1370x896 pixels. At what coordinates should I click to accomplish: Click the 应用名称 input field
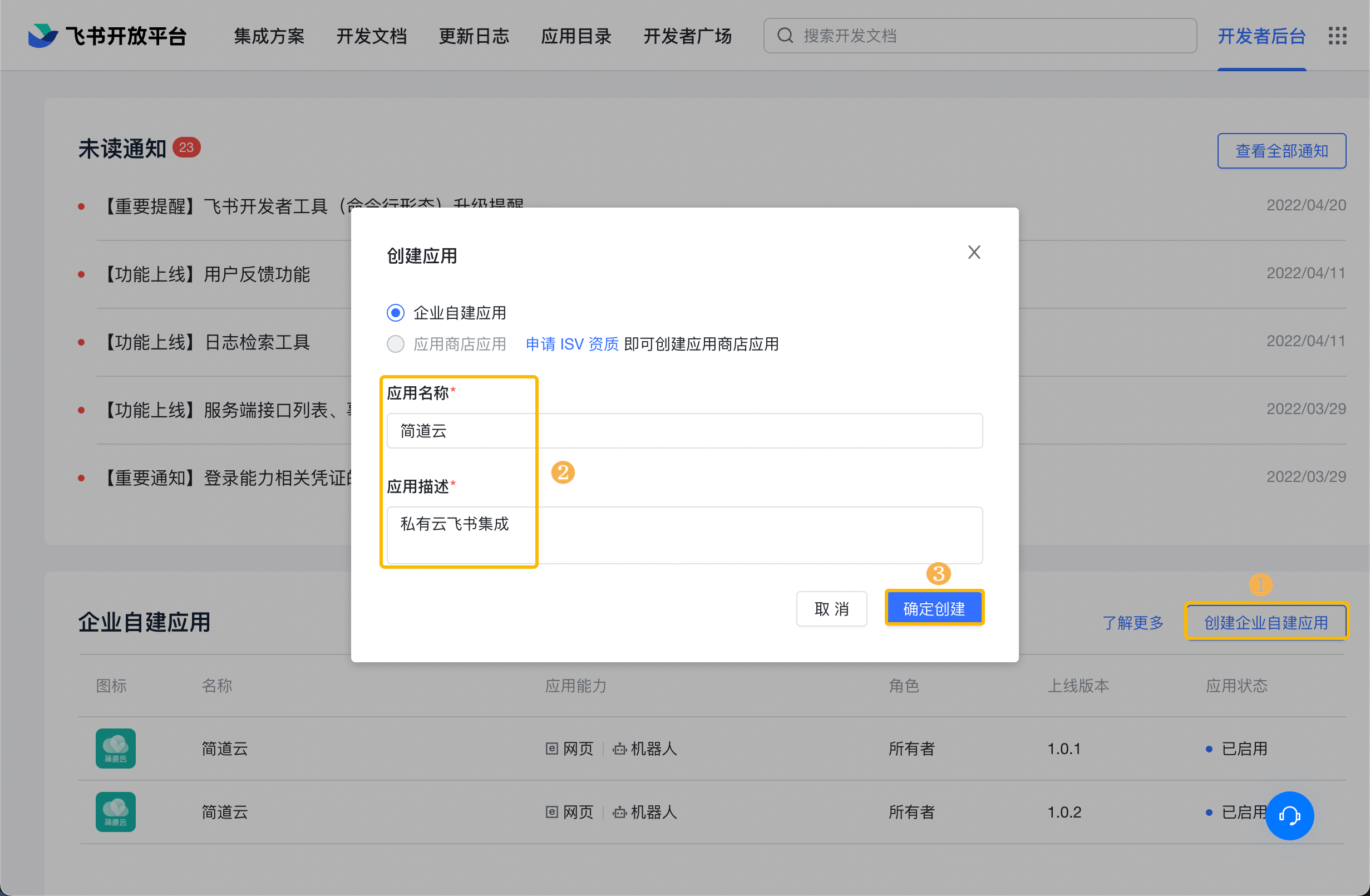click(x=684, y=431)
